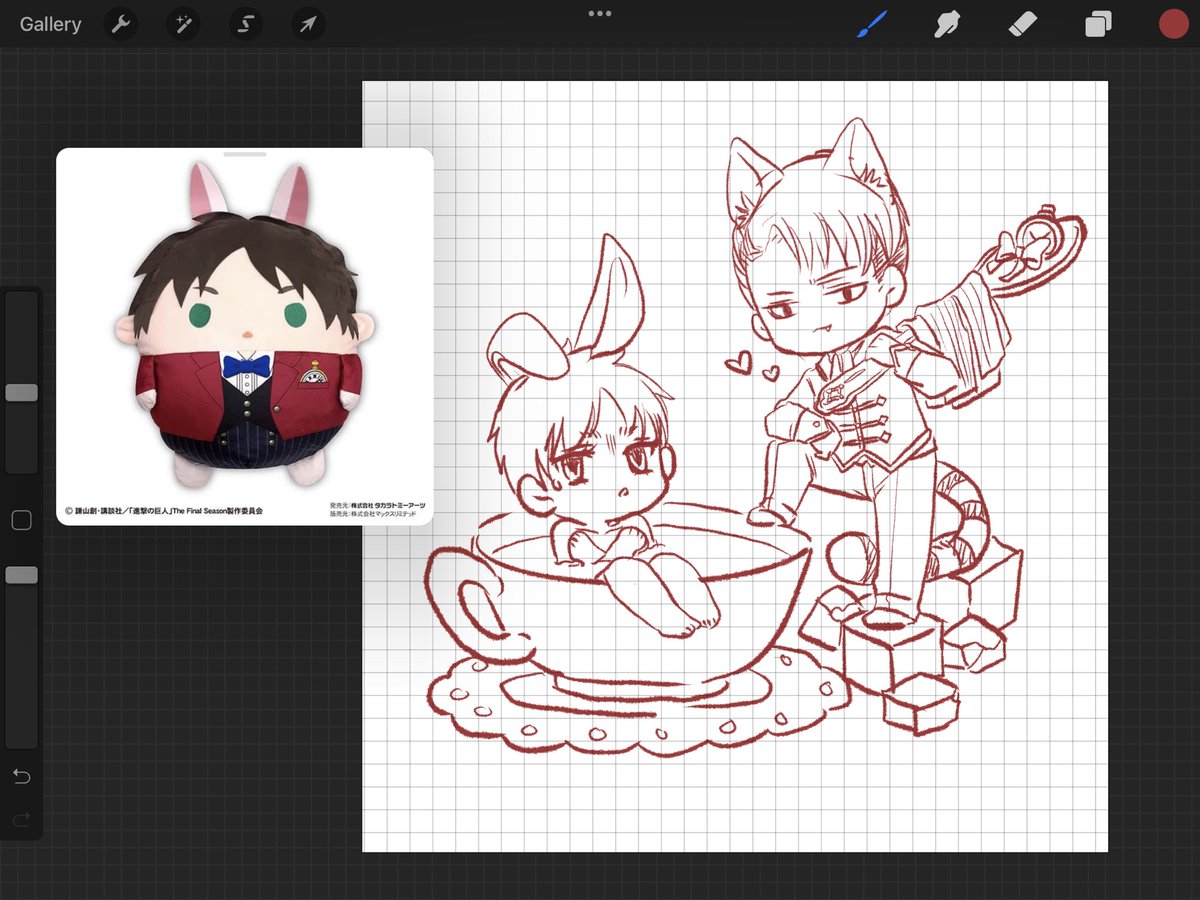
Task: Redo the last action
Action: click(21, 820)
